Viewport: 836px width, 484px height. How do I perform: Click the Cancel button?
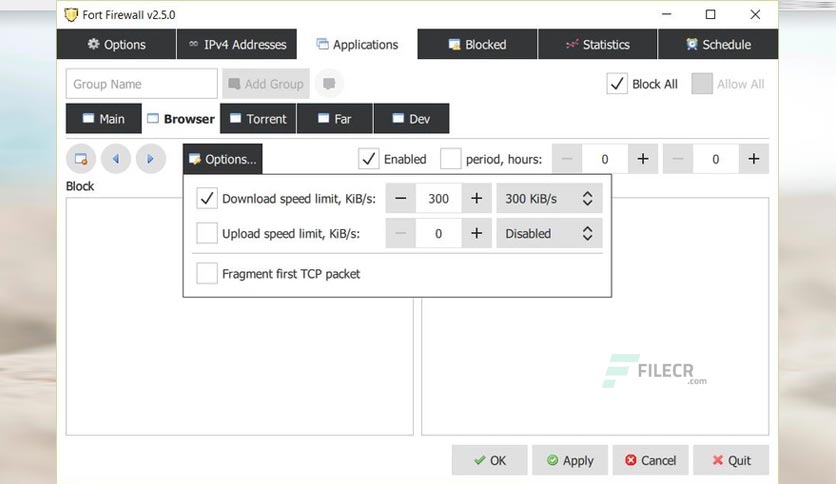click(x=650, y=460)
